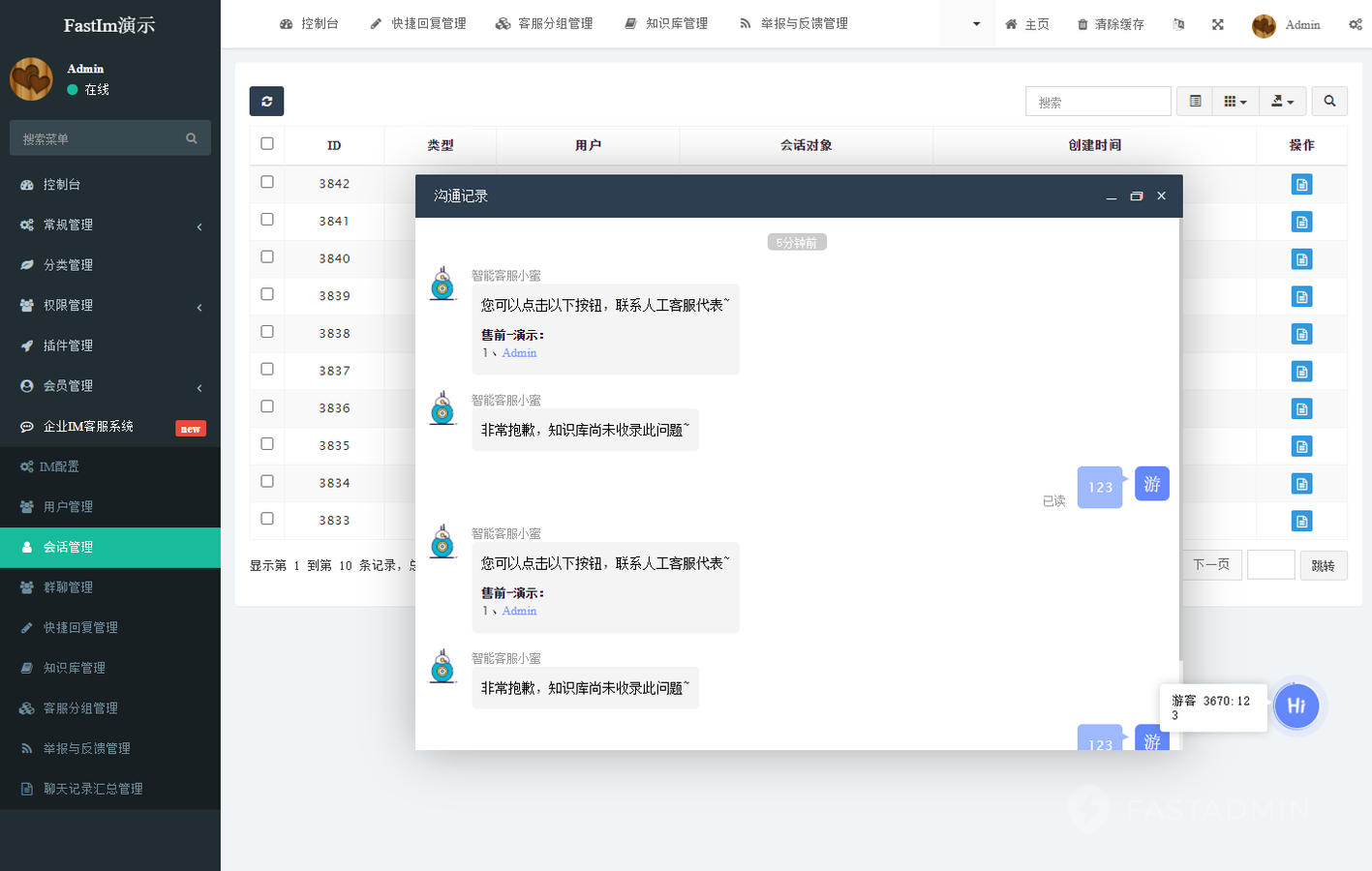Image resolution: width=1372 pixels, height=871 pixels.
Task: Click the first Admin link in the chat
Action: coord(519,353)
